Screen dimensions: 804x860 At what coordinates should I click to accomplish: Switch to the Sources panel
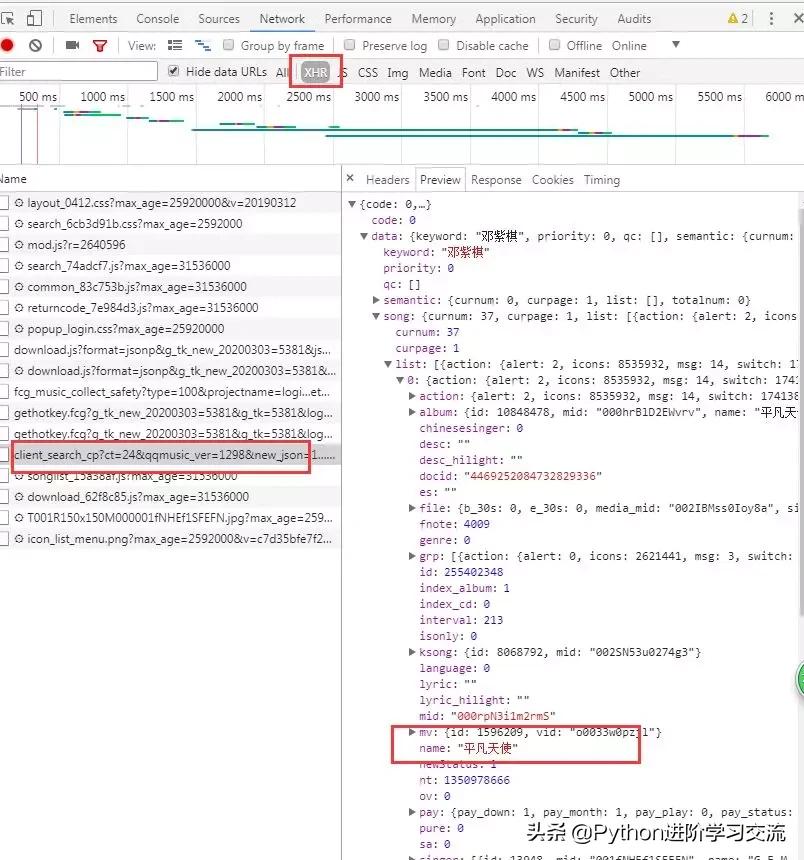click(219, 18)
